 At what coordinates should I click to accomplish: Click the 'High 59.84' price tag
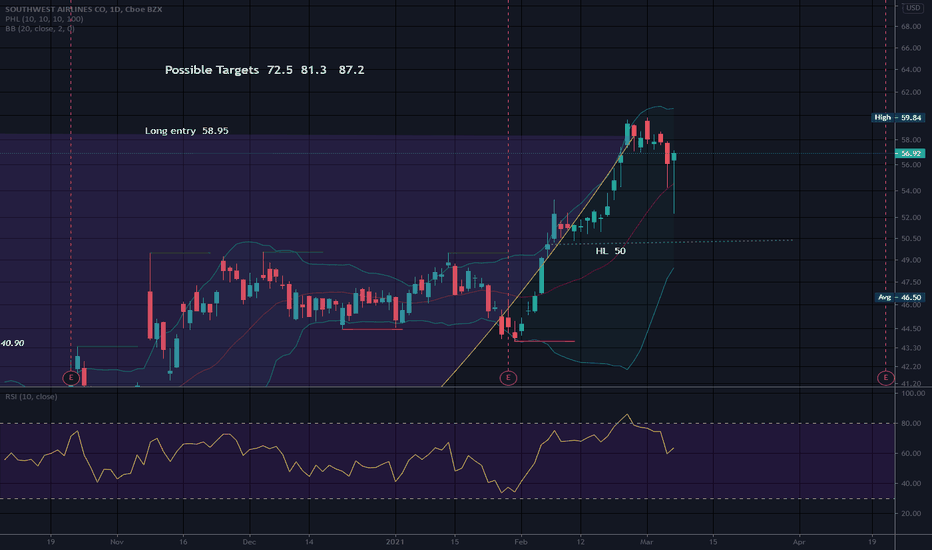coord(898,118)
